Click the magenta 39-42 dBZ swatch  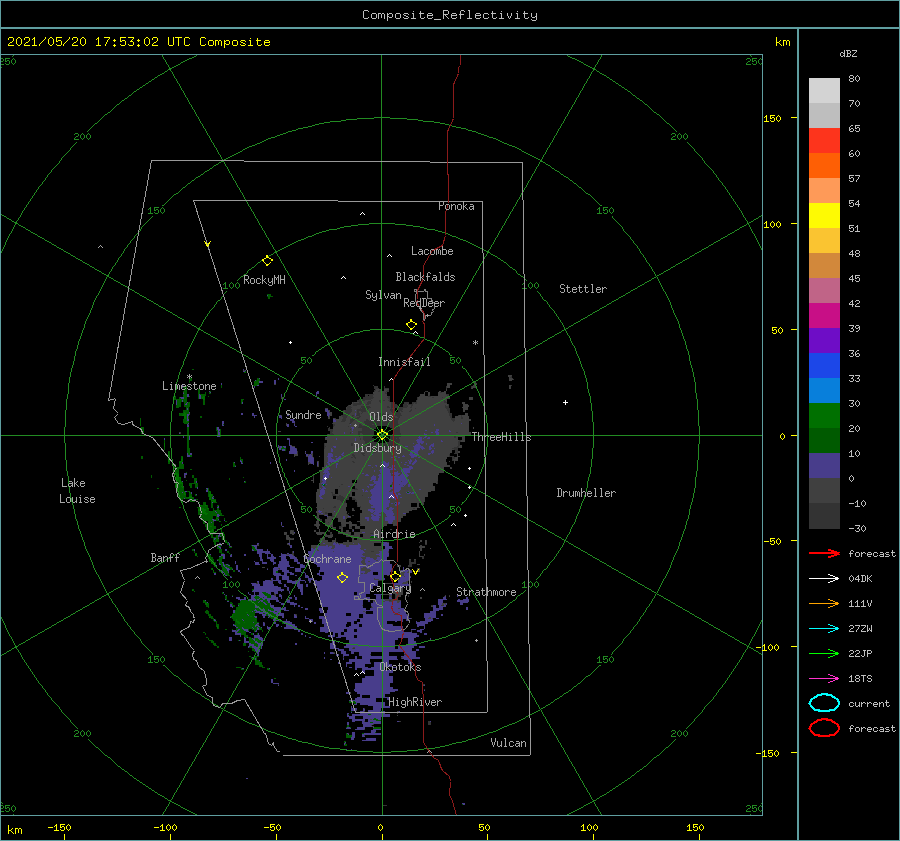(824, 315)
